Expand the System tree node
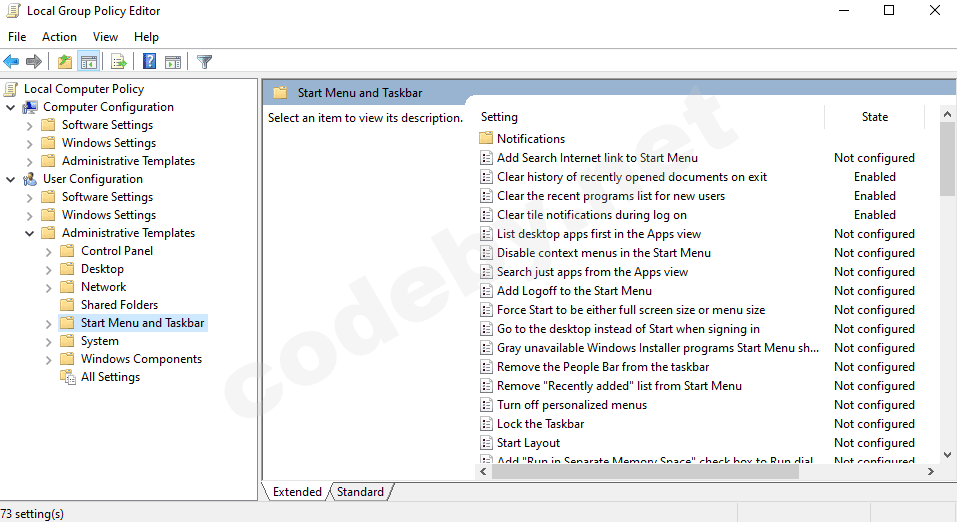 point(49,342)
